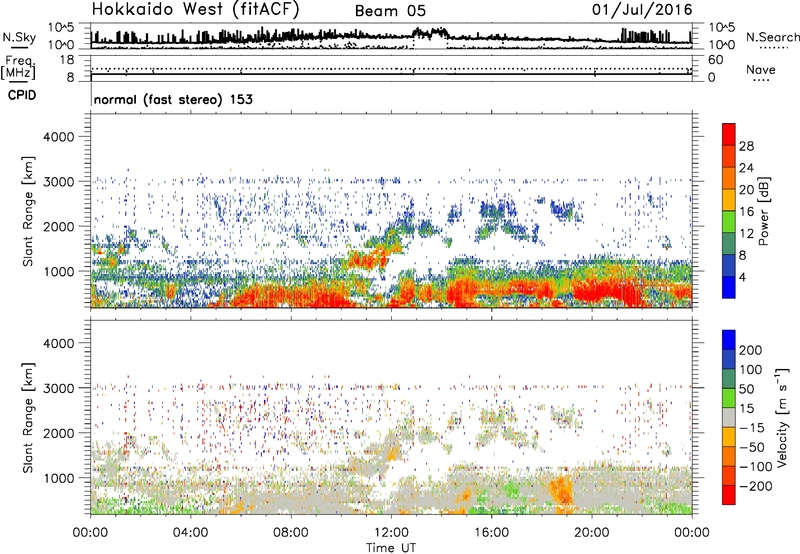Click the '60' Nave axis tick
Screen dimensions: 800x554
tap(715, 60)
